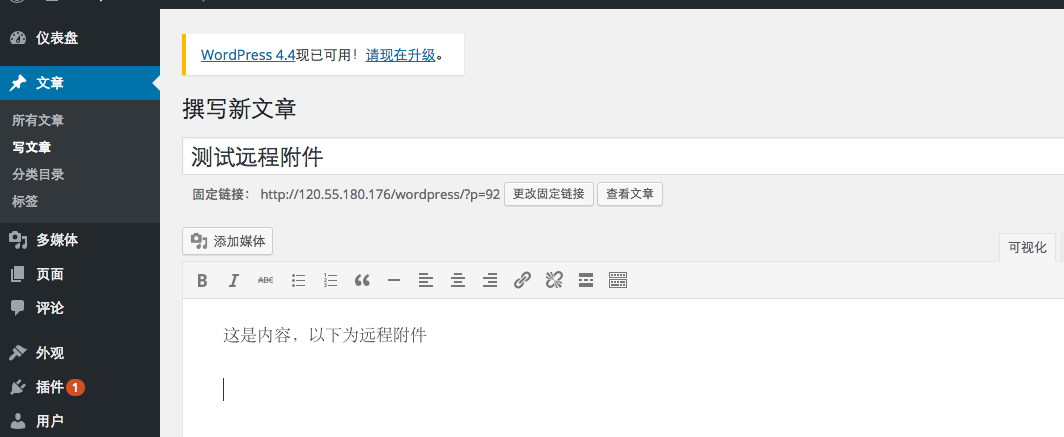Click the 撰写新文章 page heading
The width and height of the screenshot is (1064, 437).
coord(239,109)
